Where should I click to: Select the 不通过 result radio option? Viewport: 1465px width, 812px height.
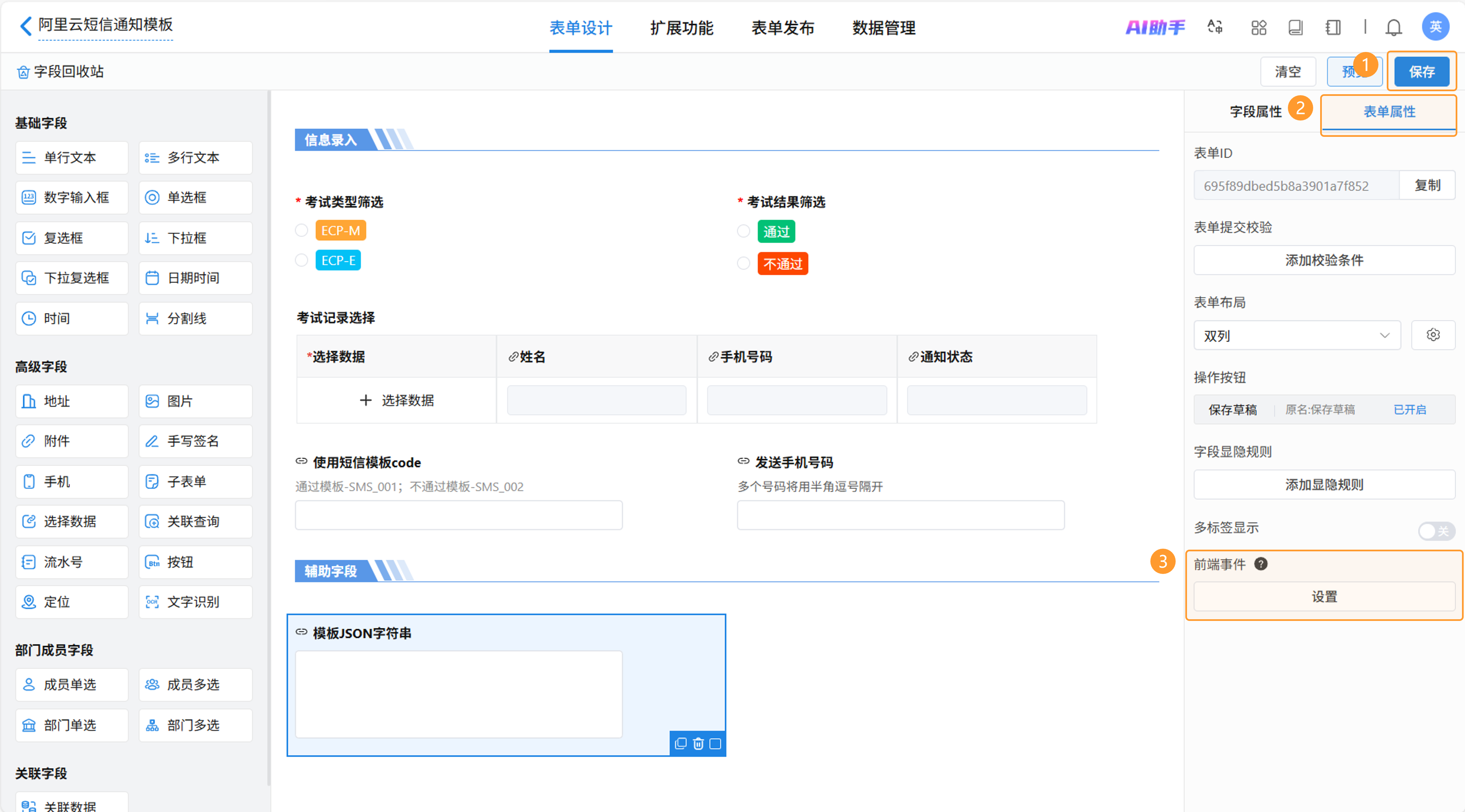click(x=743, y=263)
